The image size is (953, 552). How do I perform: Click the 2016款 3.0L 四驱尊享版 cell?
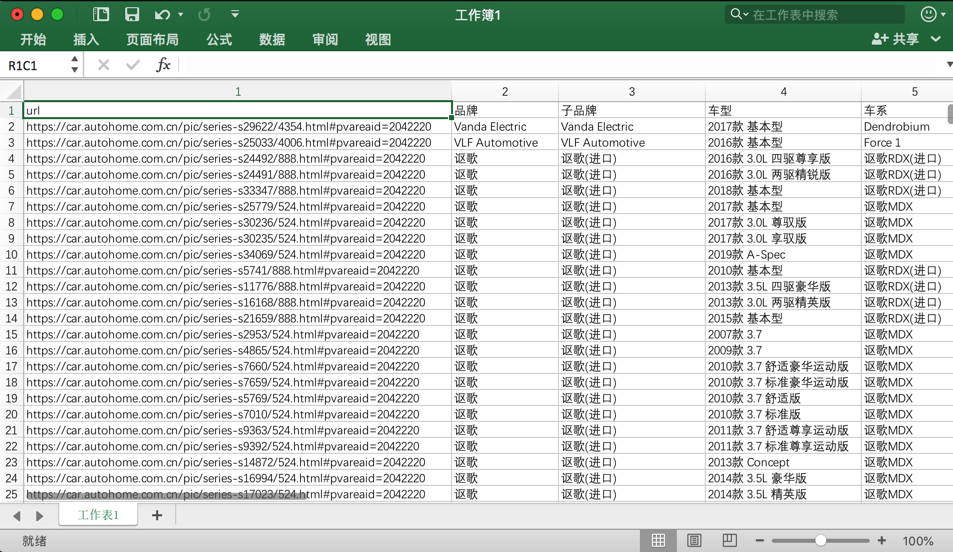[783, 158]
